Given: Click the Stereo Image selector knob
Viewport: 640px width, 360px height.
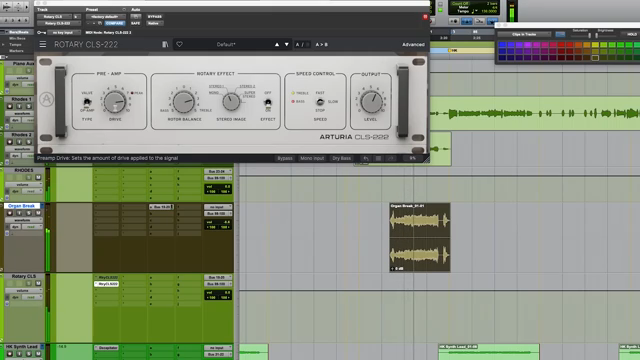Looking at the screenshot, I should pos(231,102).
